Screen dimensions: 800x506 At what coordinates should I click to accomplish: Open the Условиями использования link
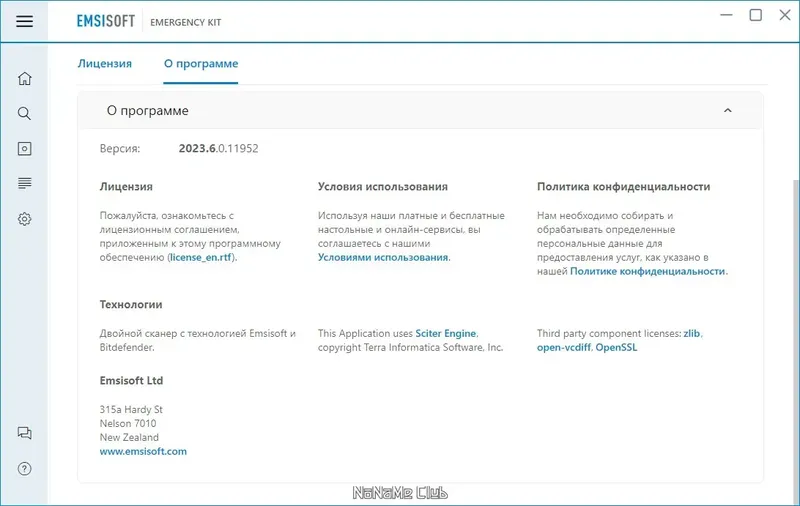(x=383, y=258)
